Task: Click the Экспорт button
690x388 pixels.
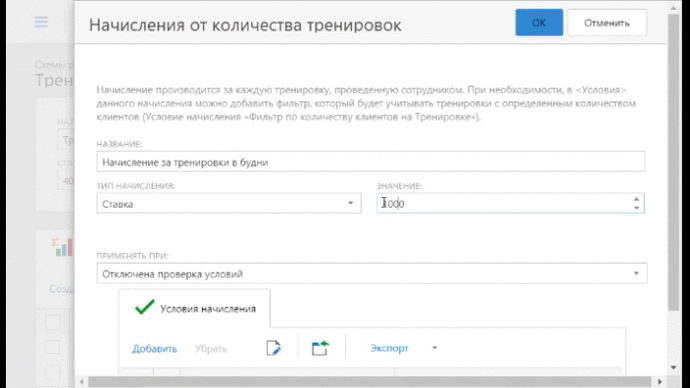Action: point(389,348)
